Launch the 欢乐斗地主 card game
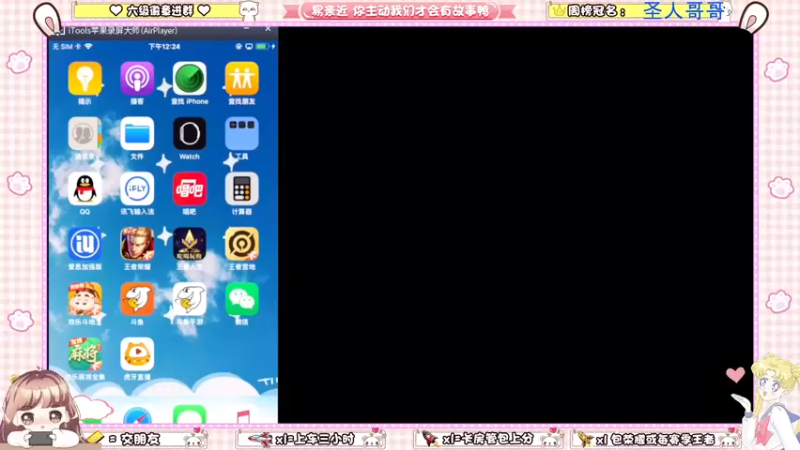 [85, 299]
